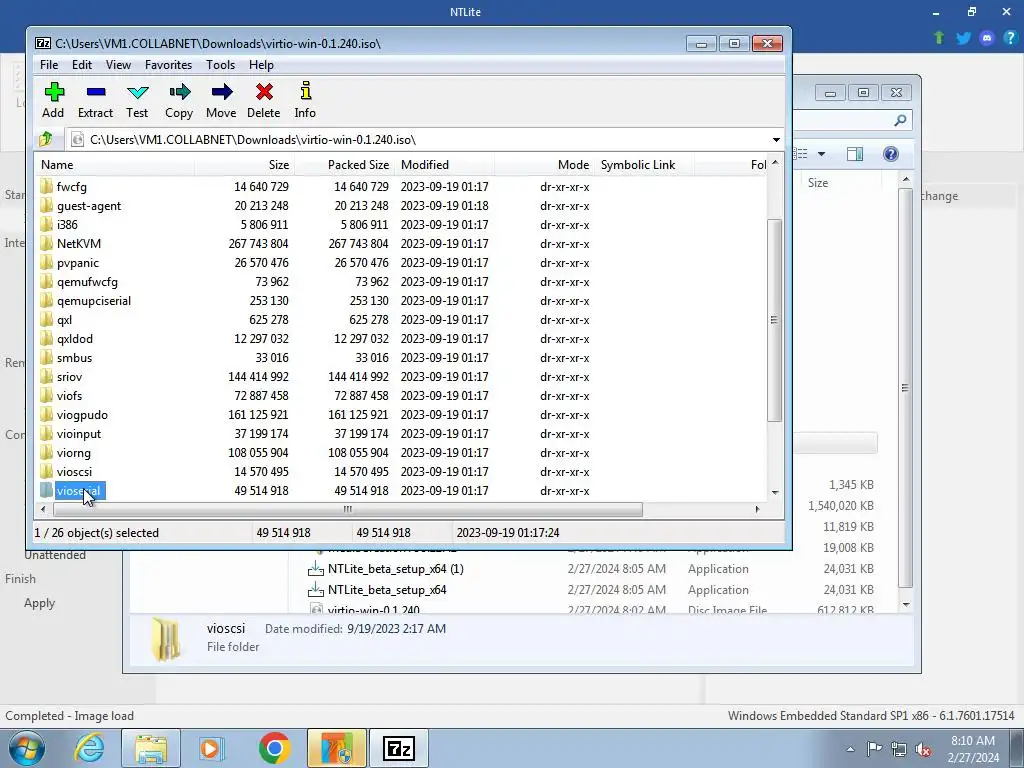This screenshot has width=1024, height=768.
Task: Select the i386 folder
Action: (67, 225)
